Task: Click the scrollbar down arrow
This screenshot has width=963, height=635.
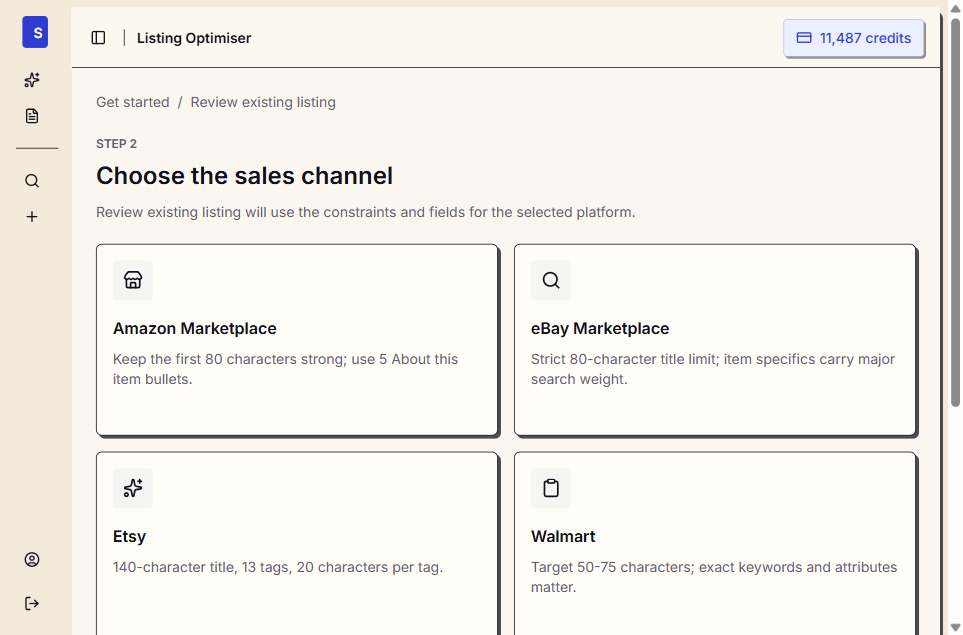Action: [955, 627]
